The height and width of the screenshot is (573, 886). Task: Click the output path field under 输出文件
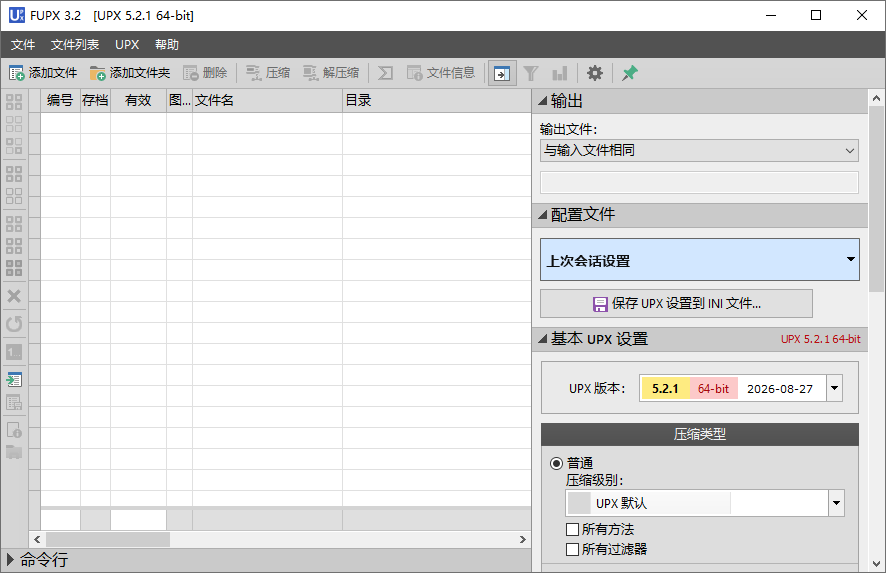[x=699, y=183]
